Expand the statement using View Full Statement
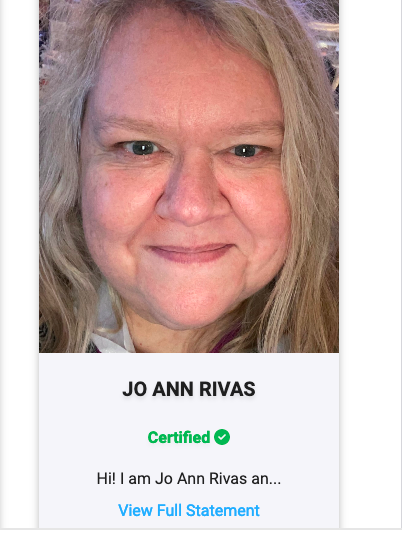The height and width of the screenshot is (533, 402). coord(189,510)
